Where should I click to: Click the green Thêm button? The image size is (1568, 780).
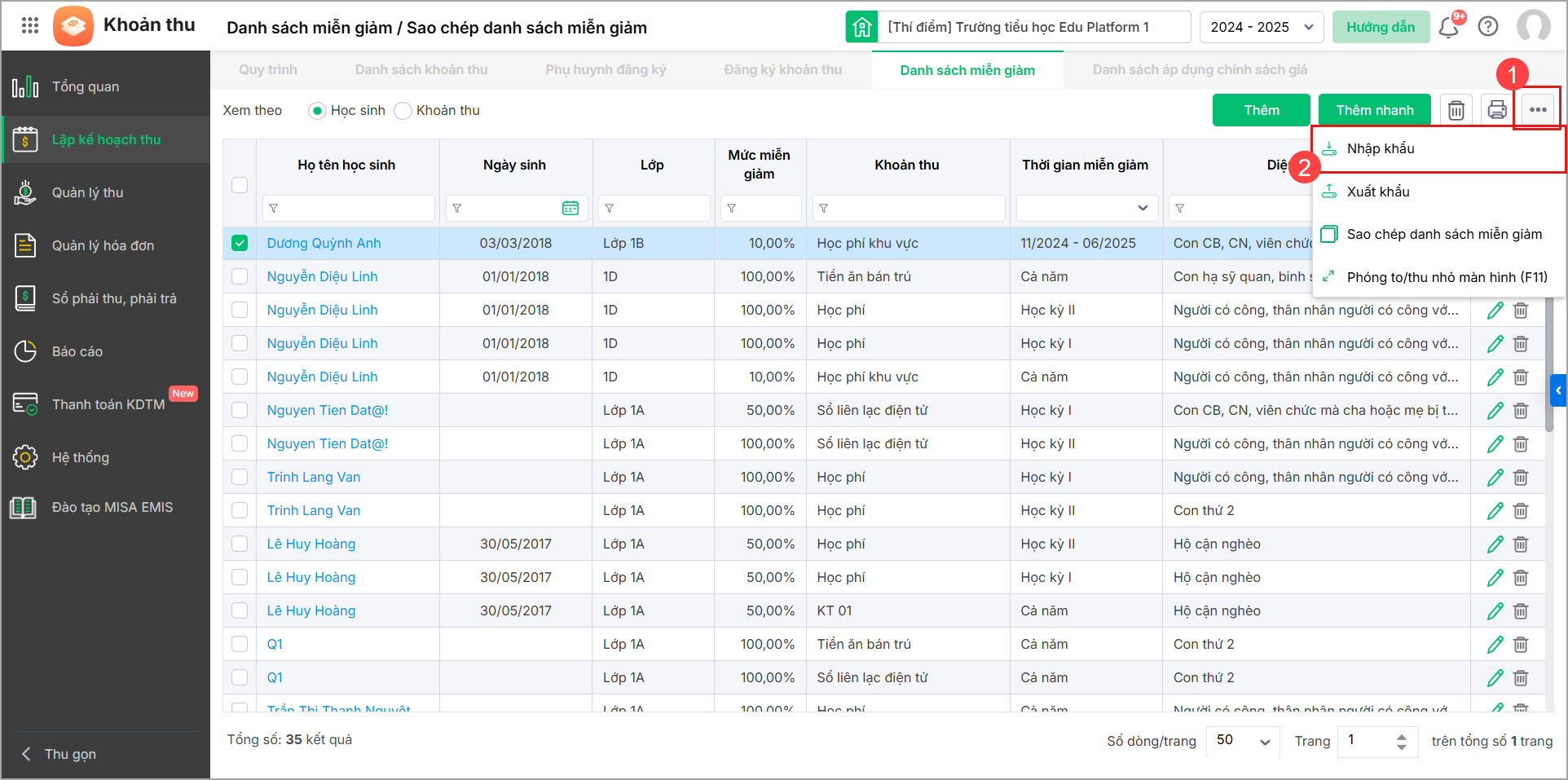click(x=1261, y=110)
